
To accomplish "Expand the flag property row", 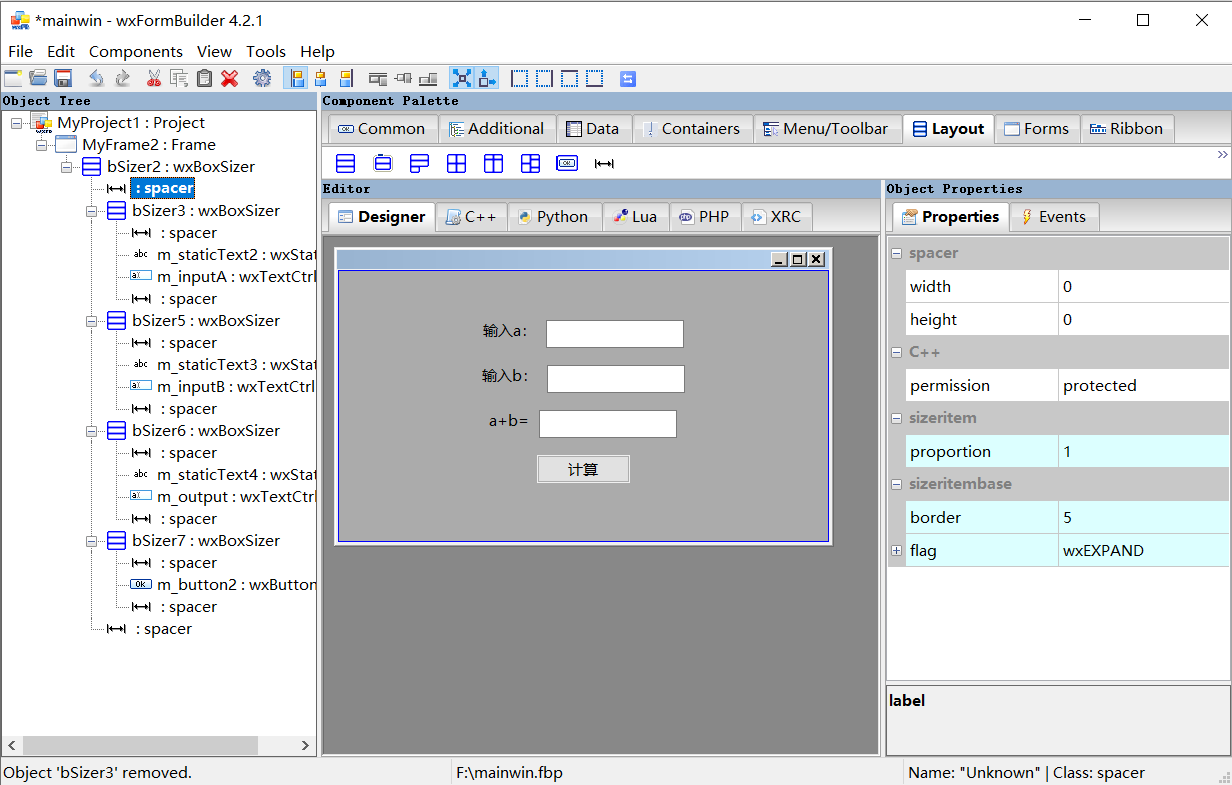I will 896,550.
